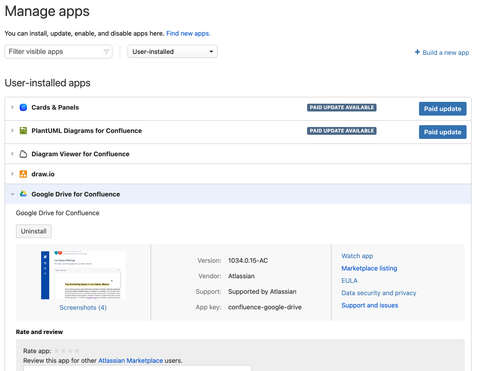Click the version value 1034.0.15-AC

[248, 260]
